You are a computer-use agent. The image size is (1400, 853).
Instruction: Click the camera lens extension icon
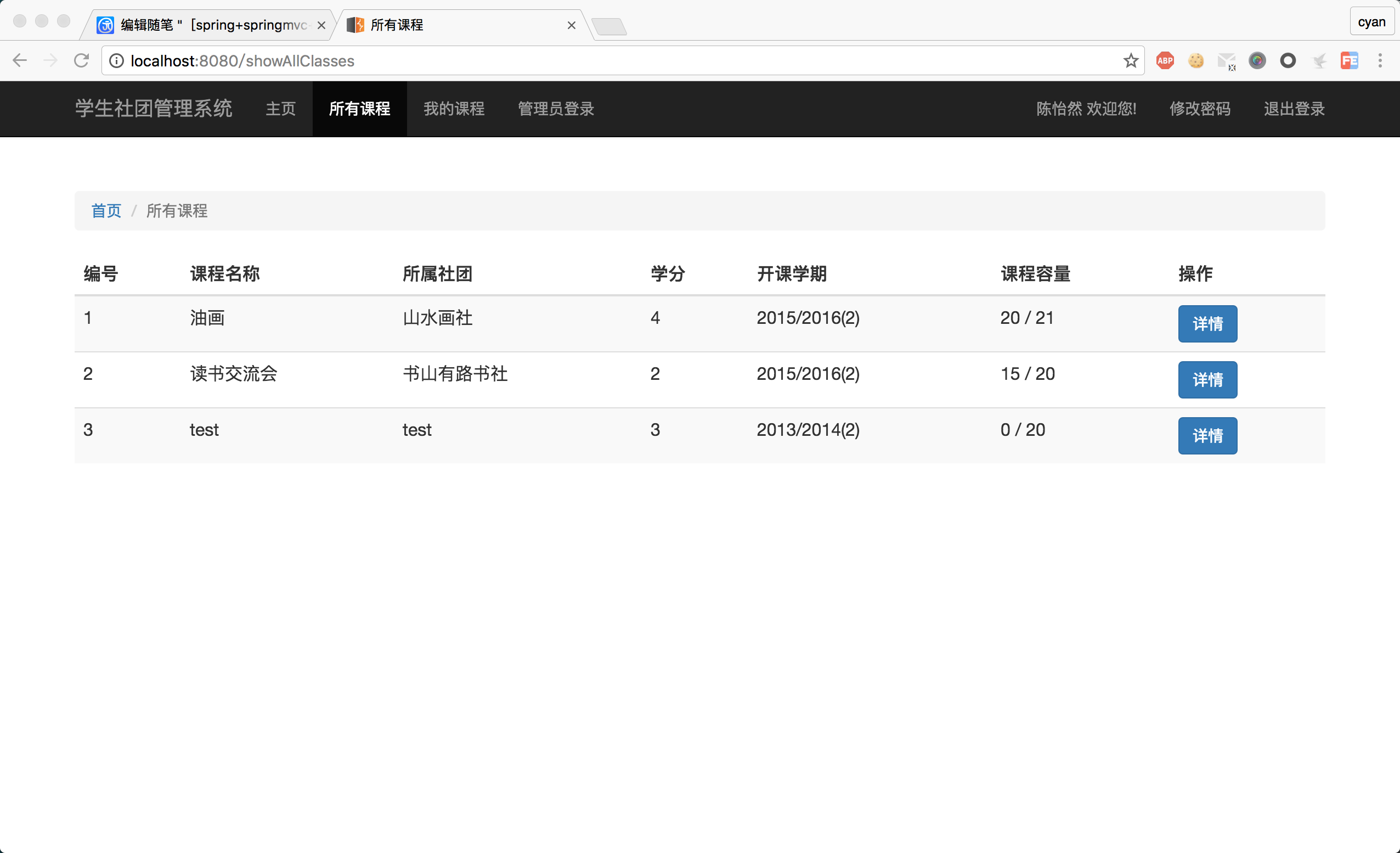pyautogui.click(x=1257, y=60)
